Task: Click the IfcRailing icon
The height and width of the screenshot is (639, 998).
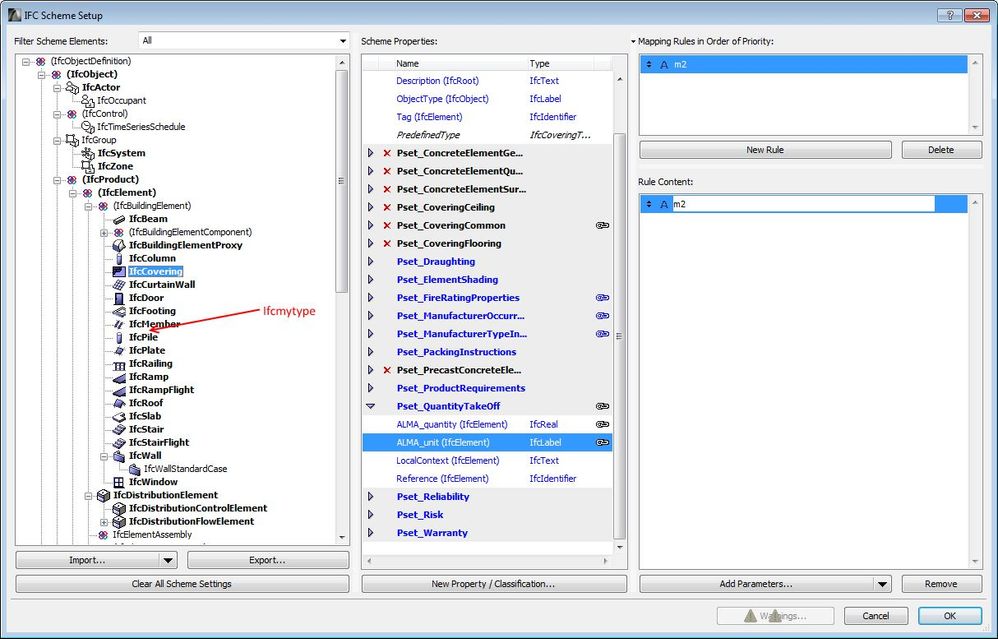Action: pyautogui.click(x=119, y=364)
